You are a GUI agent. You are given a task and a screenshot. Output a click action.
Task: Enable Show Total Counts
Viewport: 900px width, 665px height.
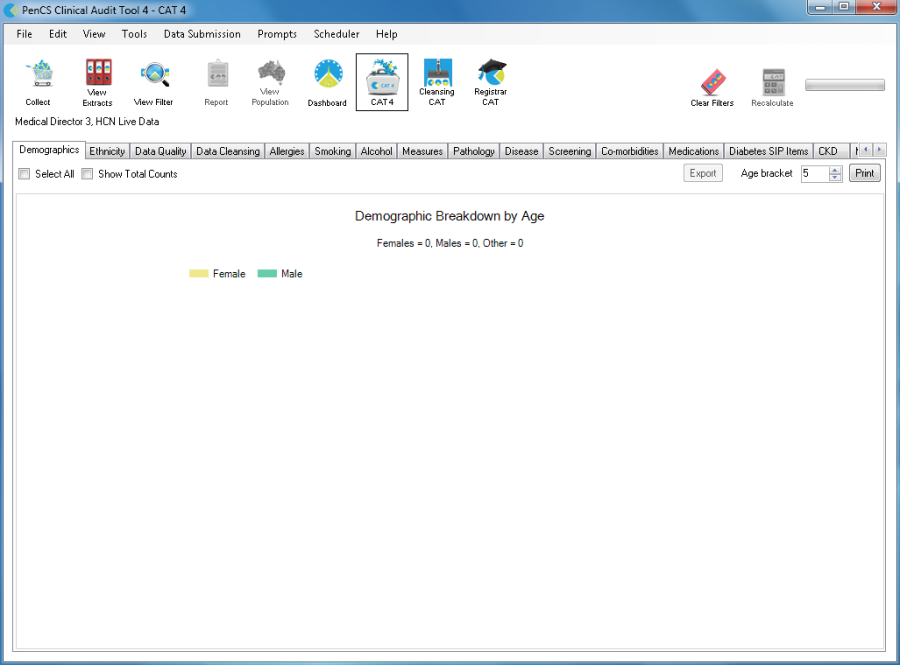87,174
